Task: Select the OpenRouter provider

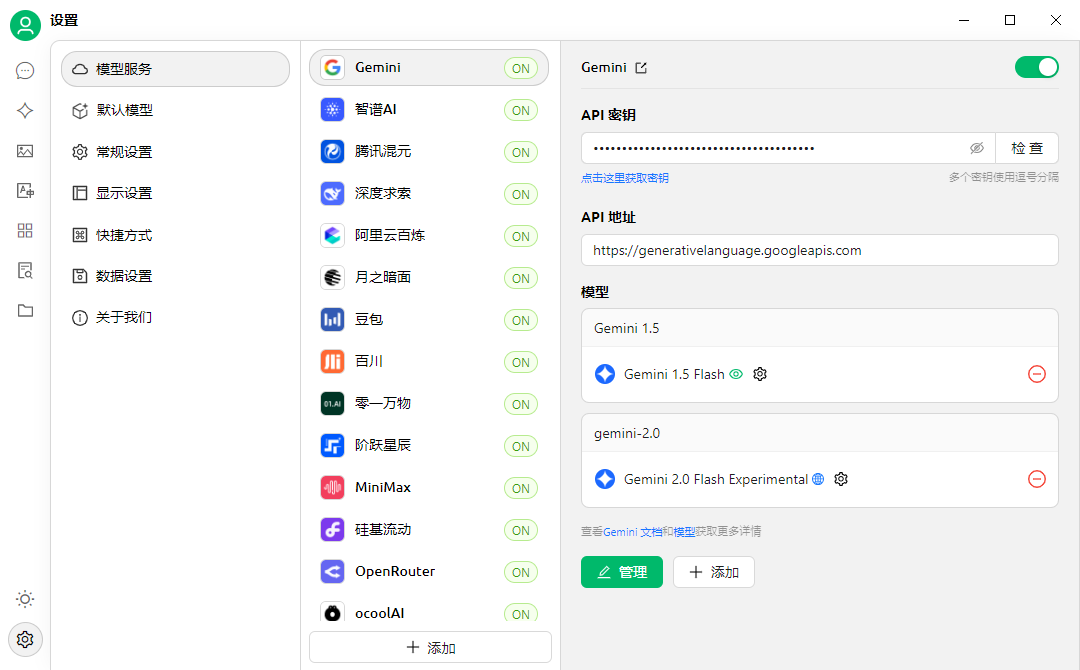Action: [428, 572]
